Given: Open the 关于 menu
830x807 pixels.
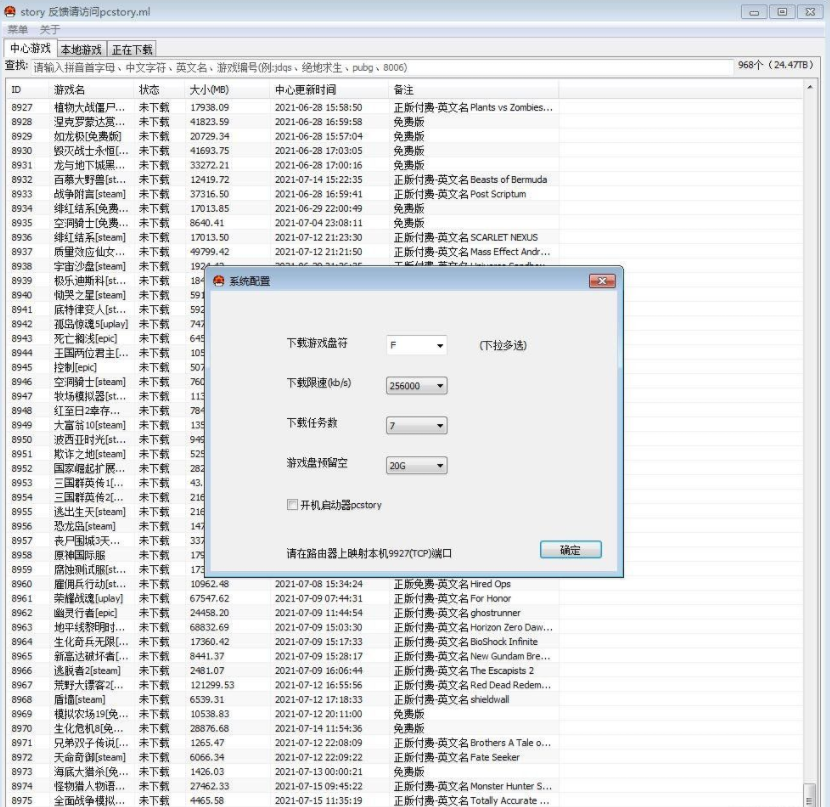Looking at the screenshot, I should click(x=50, y=30).
